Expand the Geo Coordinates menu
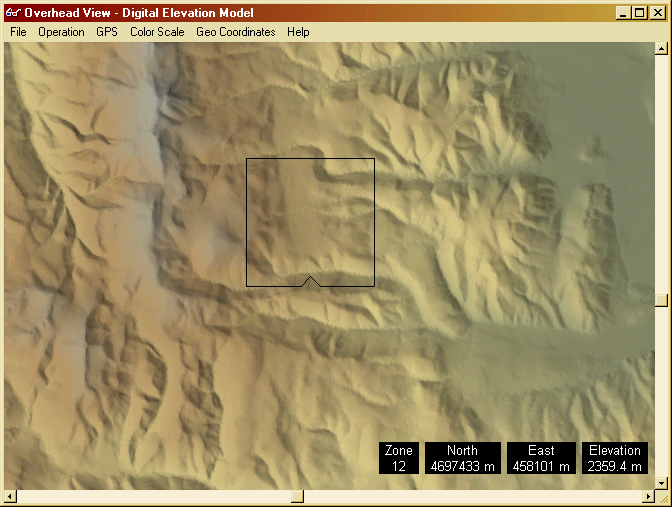Viewport: 672px width, 507px height. click(235, 32)
